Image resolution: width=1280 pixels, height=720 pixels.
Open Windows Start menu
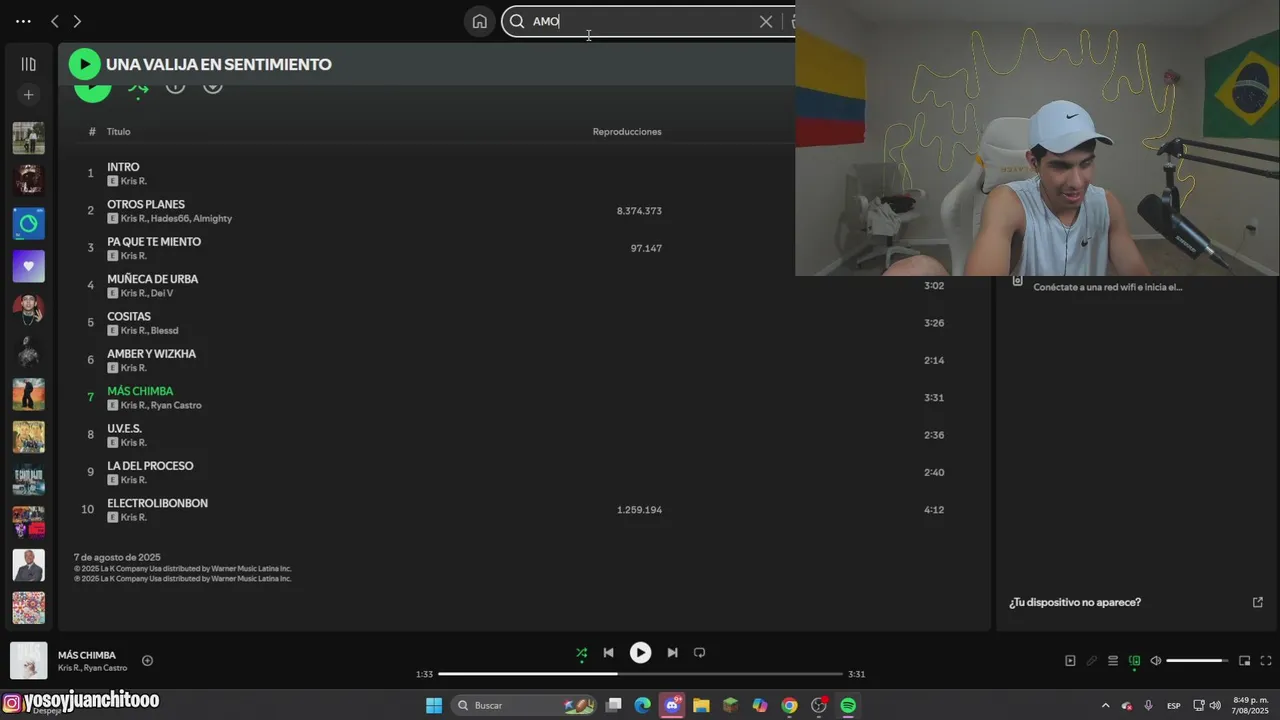434,705
